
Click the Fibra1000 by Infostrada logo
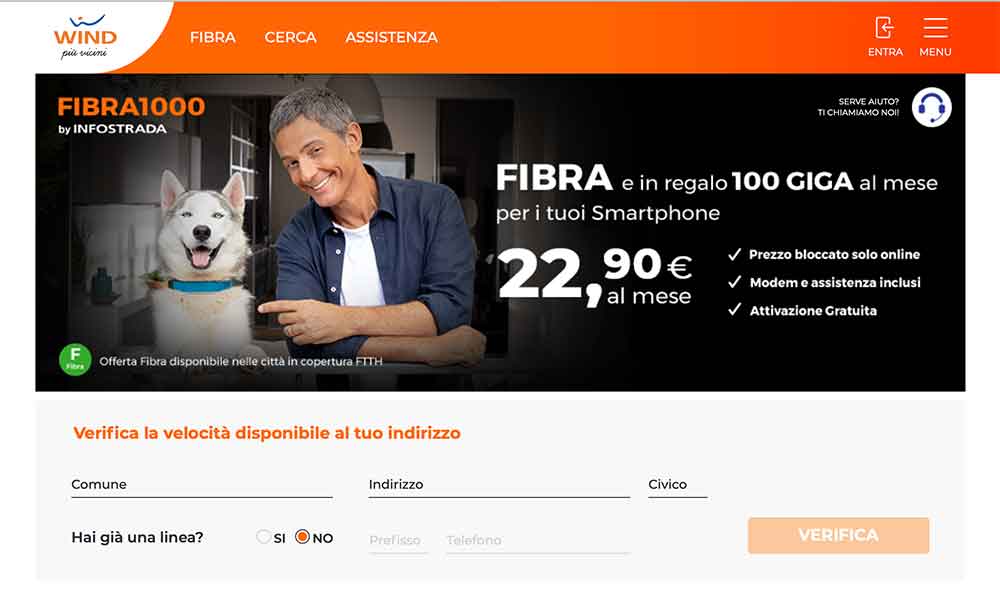131,115
